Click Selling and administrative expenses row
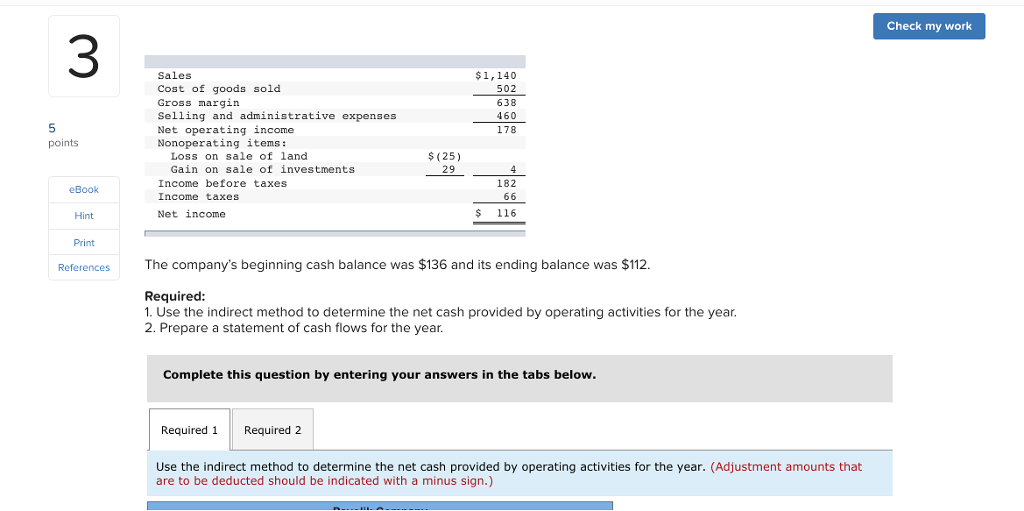 (334, 116)
